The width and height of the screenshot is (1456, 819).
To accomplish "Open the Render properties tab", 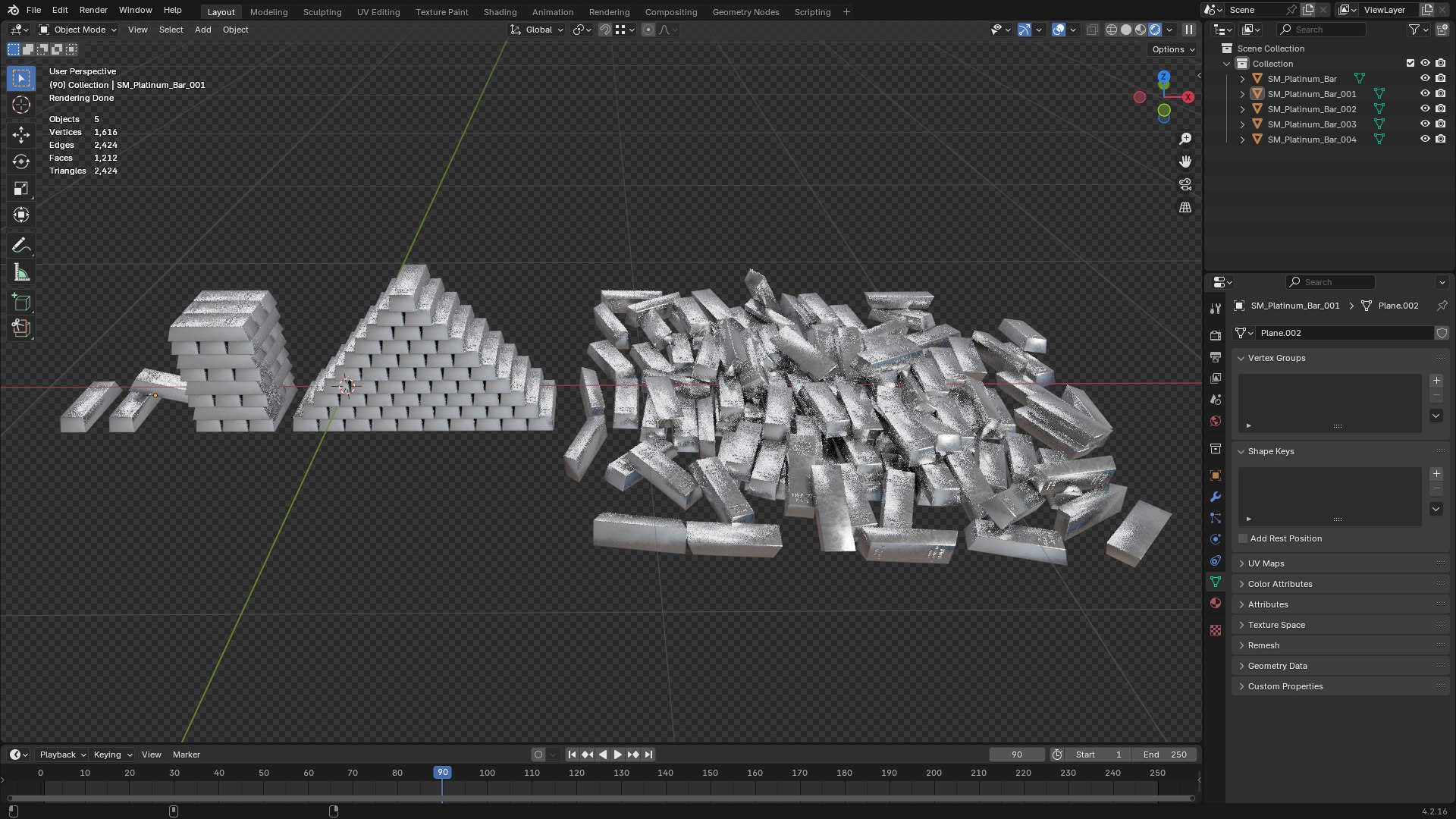I will pos(1216,335).
